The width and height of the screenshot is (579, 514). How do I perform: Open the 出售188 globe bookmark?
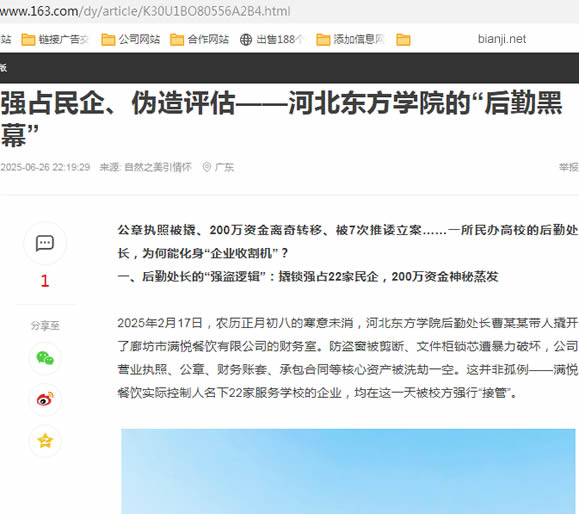272,39
